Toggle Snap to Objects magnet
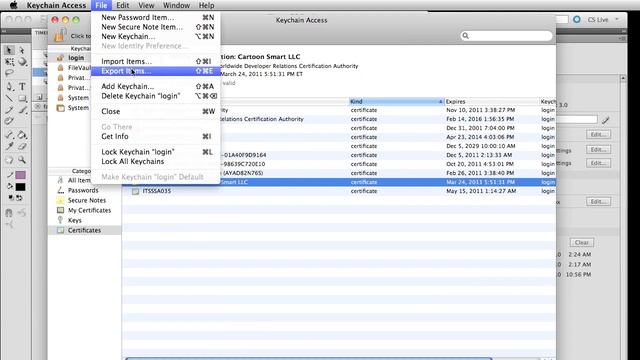 (x=9, y=213)
